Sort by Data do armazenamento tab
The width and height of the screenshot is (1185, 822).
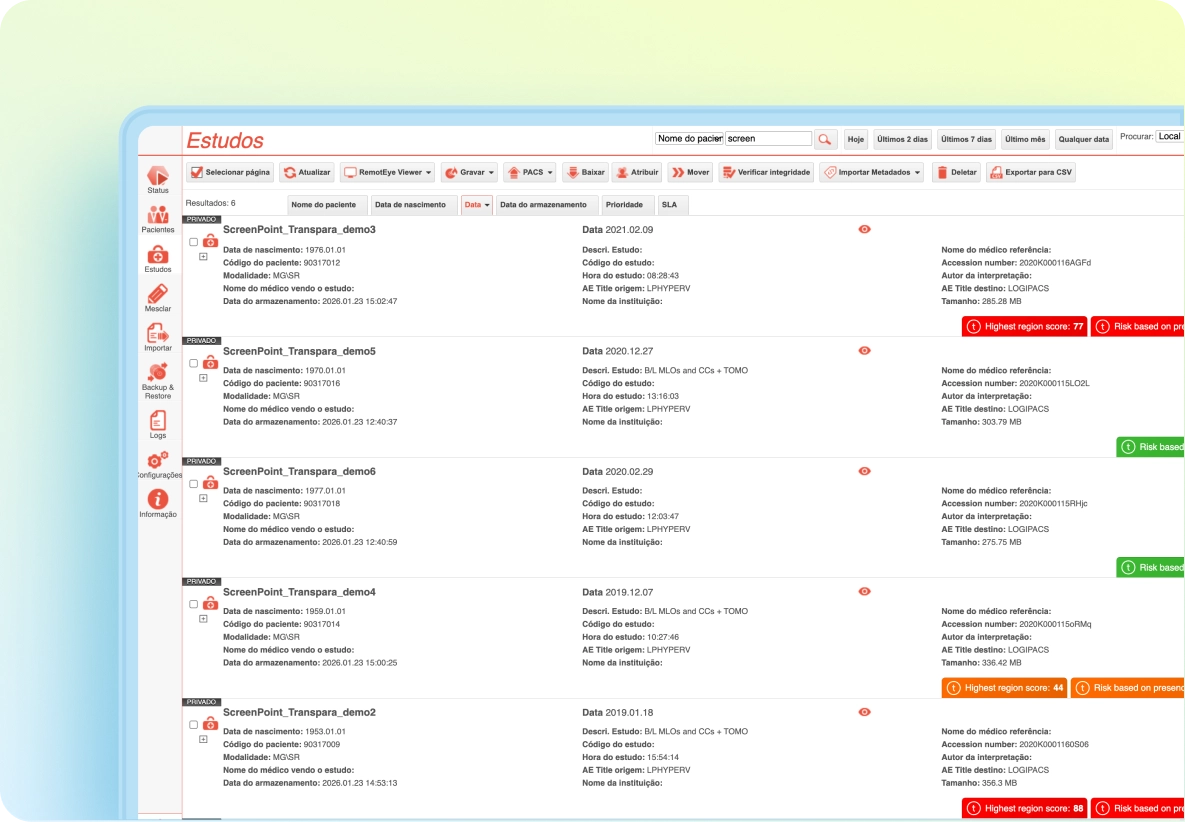pyautogui.click(x=548, y=205)
